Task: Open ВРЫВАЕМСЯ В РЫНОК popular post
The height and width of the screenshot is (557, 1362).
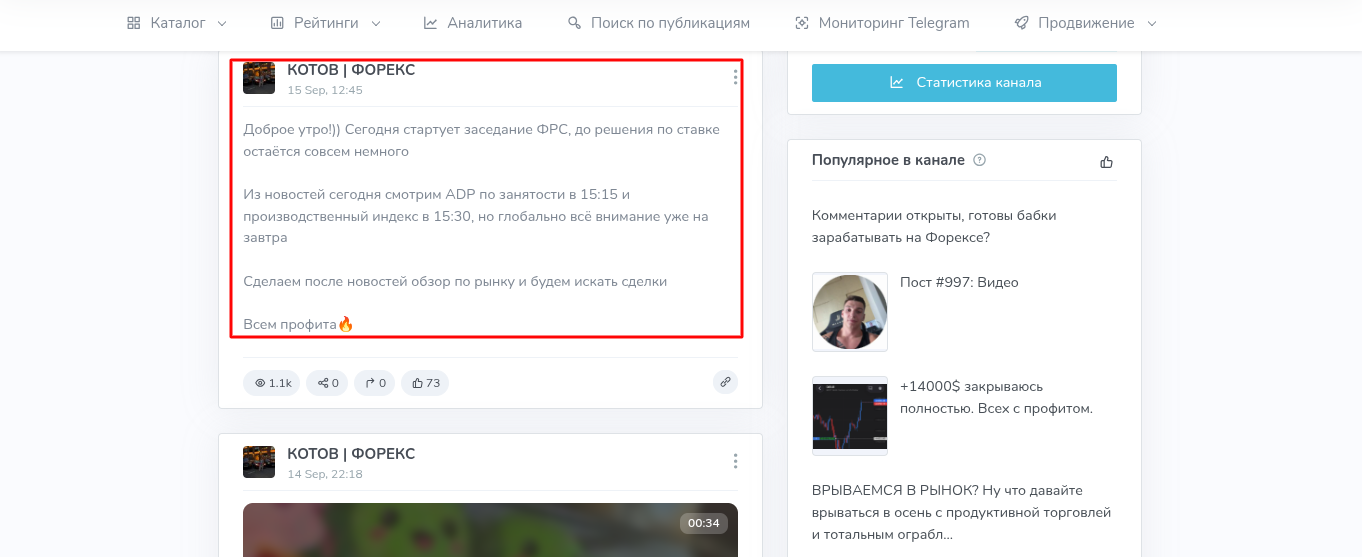Action: [962, 512]
